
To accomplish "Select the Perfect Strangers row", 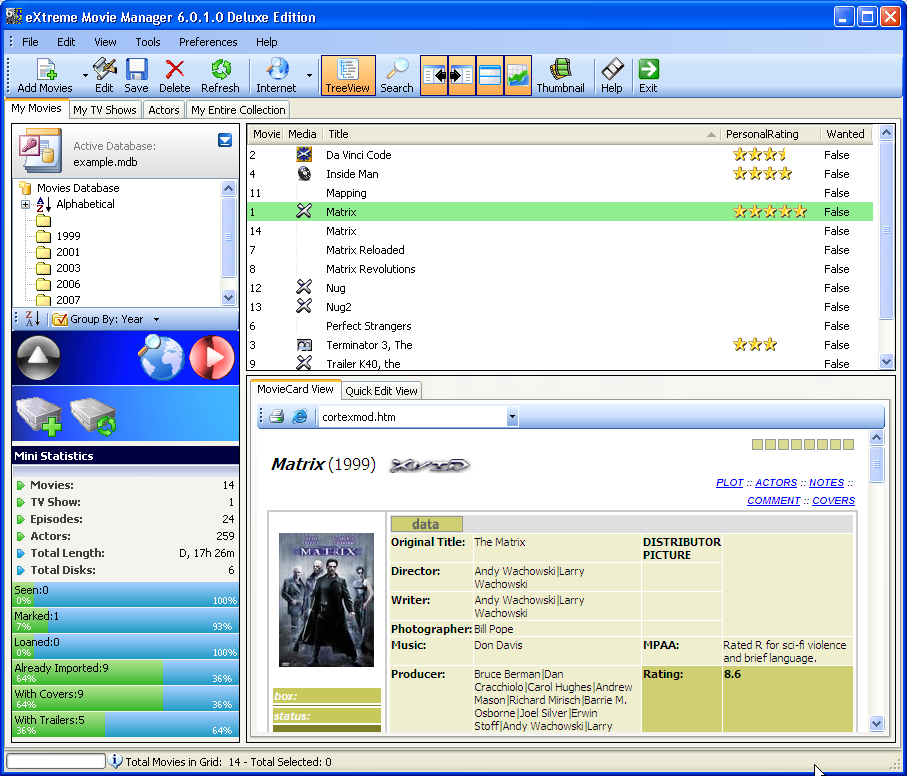I will (x=560, y=326).
